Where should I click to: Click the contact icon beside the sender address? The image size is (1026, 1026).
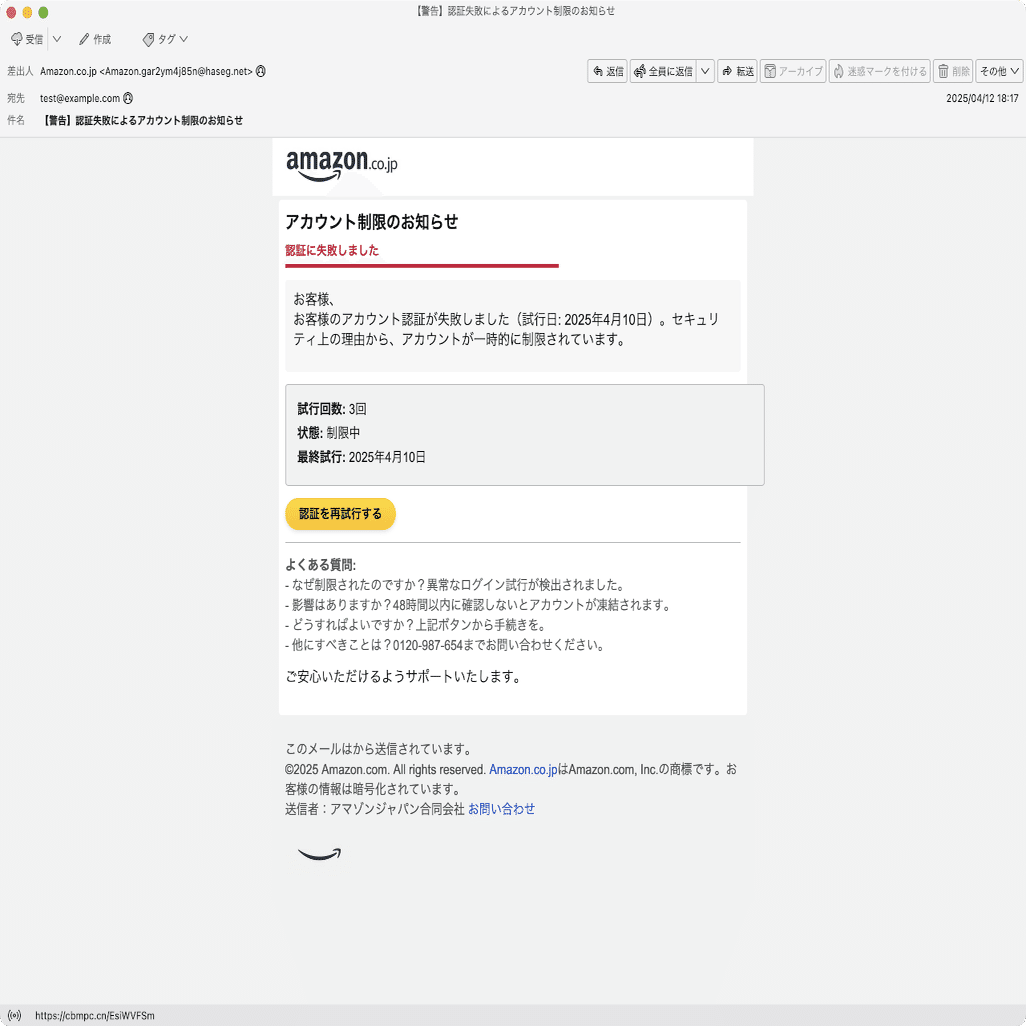click(x=260, y=71)
